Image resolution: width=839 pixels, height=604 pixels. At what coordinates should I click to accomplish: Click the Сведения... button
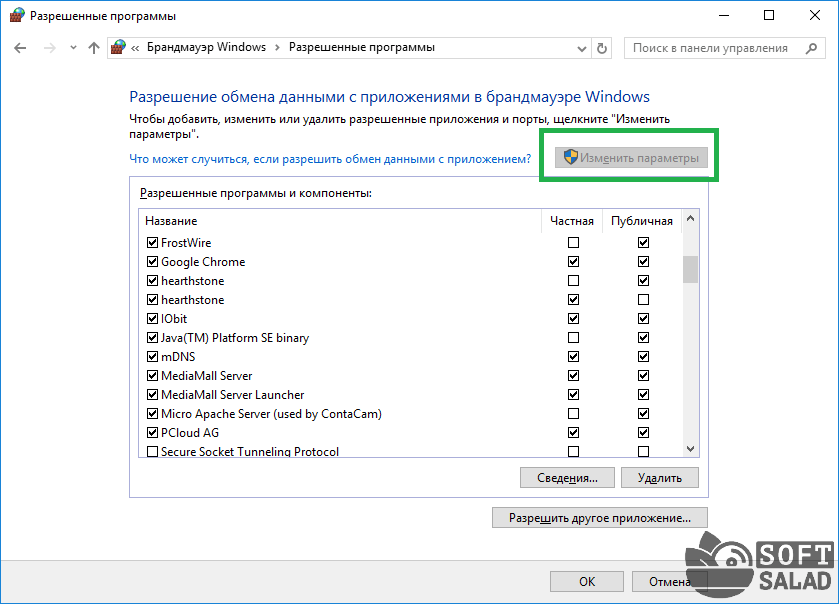click(567, 478)
